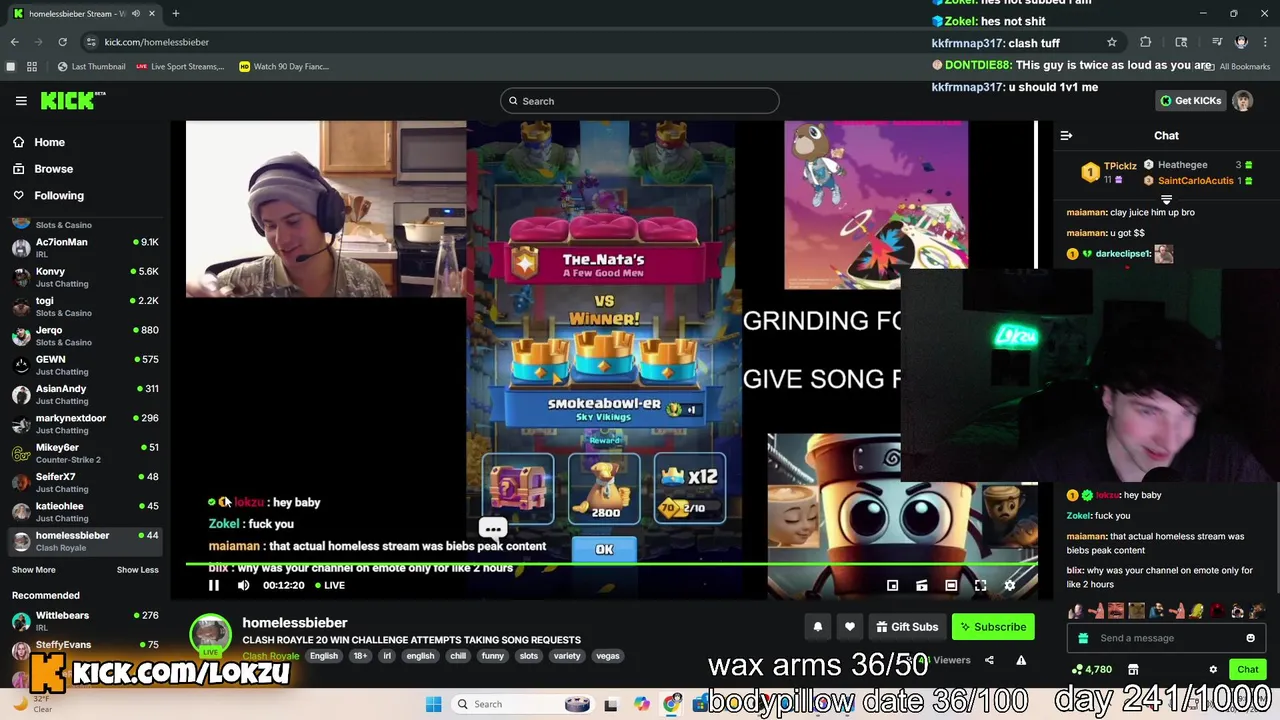
Task: Select the English language tag
Action: coord(323,656)
